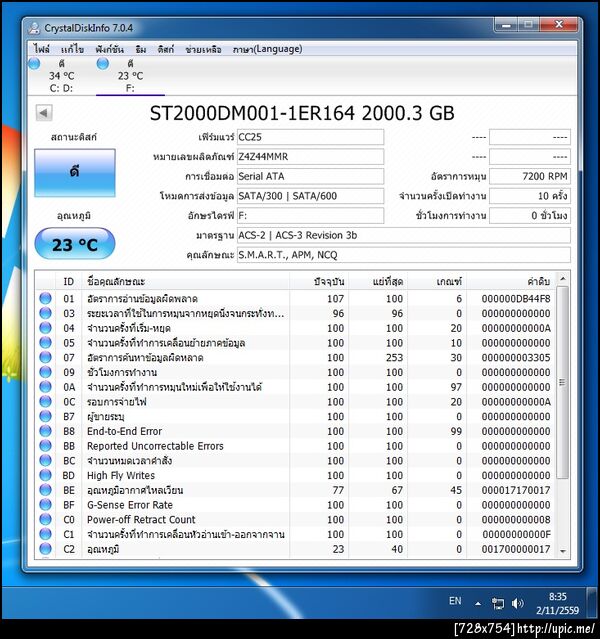This screenshot has height=639, width=600.
Task: Click status orb for attribute 09 row
Action: (x=46, y=372)
